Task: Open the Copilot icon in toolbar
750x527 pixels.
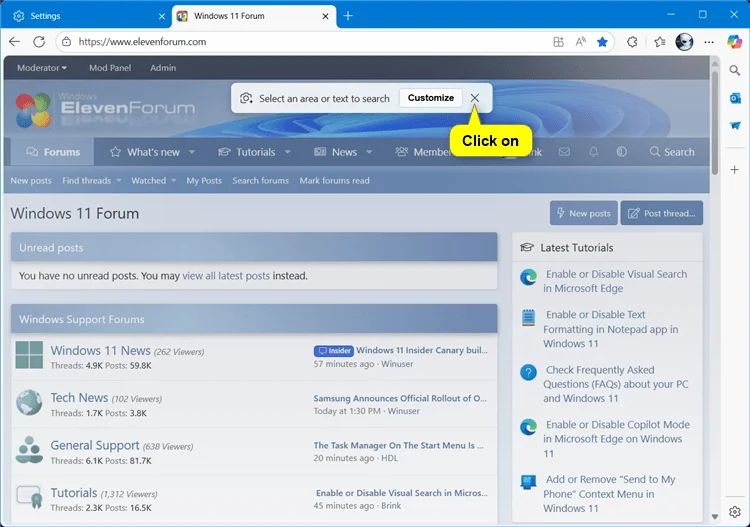Action: pyautogui.click(x=734, y=42)
